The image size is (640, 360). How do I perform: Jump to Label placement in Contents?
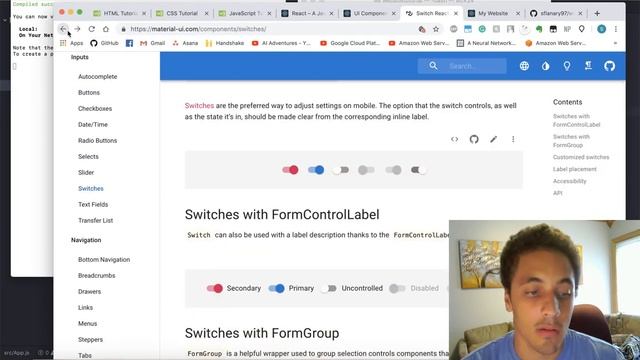[x=575, y=169]
